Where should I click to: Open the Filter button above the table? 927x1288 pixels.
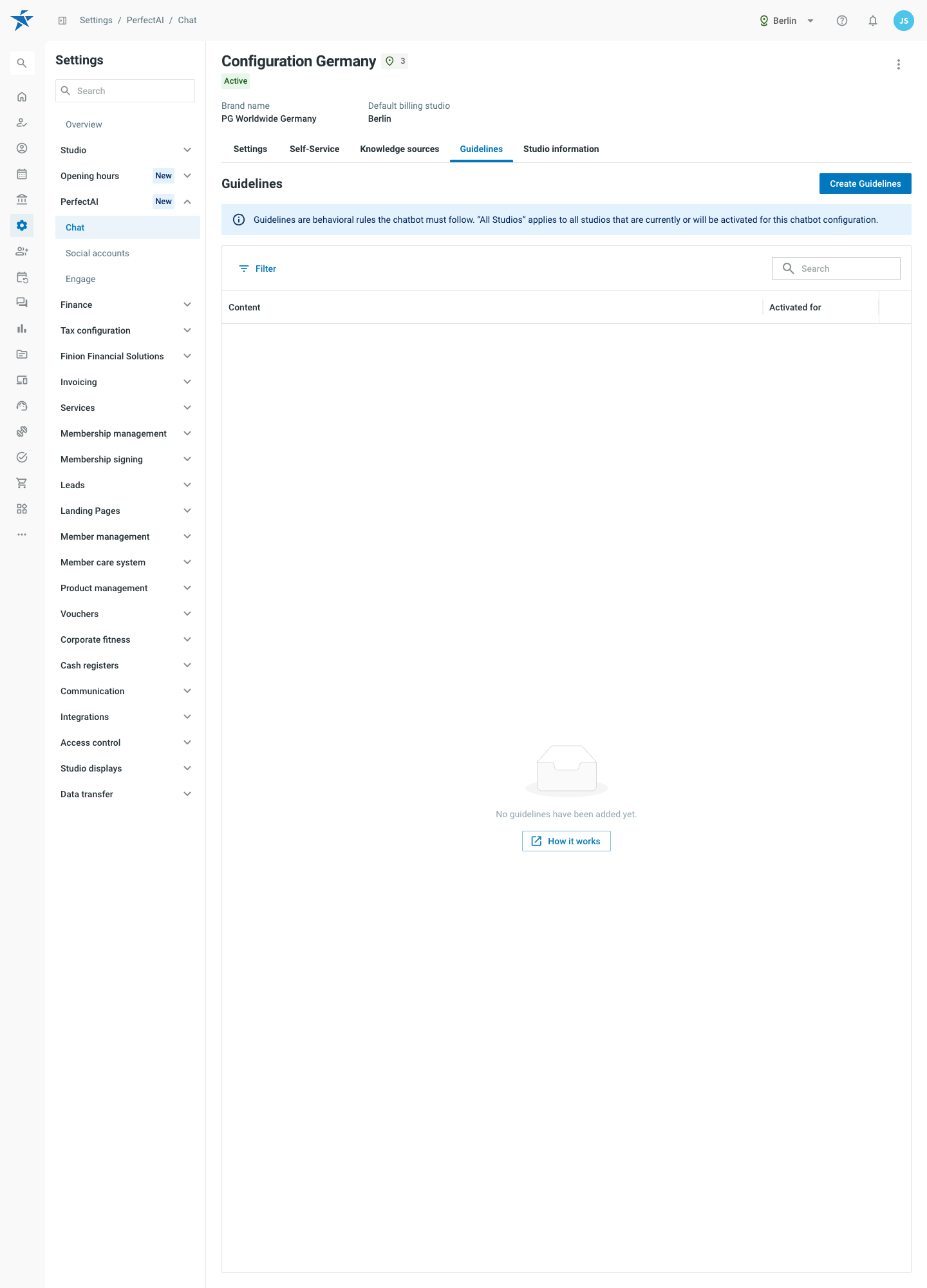click(257, 269)
